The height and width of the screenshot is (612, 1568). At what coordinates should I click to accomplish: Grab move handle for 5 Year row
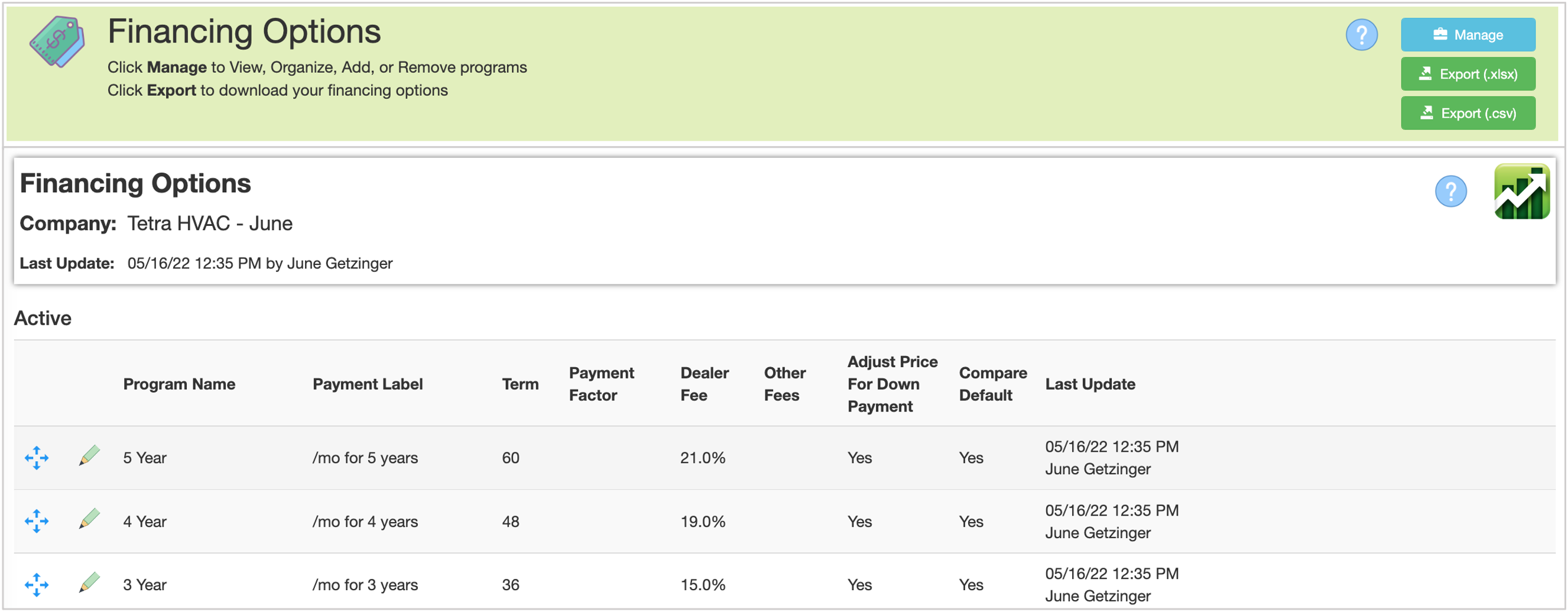37,458
